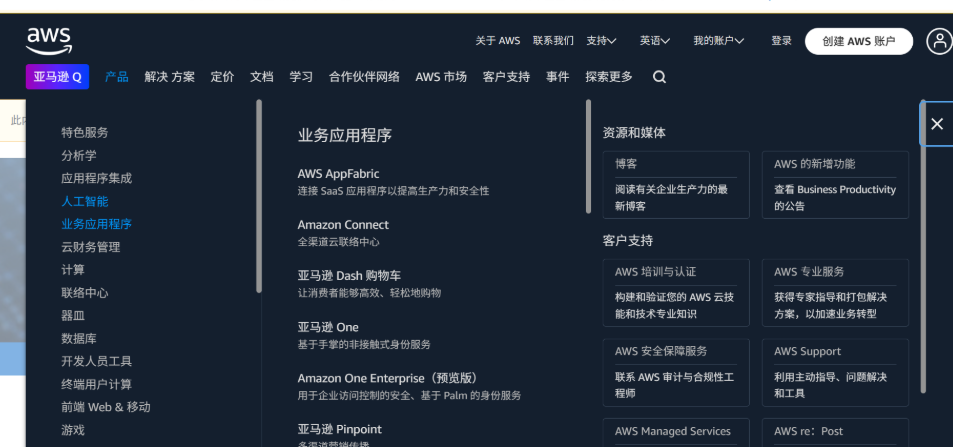953x447 pixels.
Task: Select 终端用户计算 category
Action: click(x=97, y=384)
